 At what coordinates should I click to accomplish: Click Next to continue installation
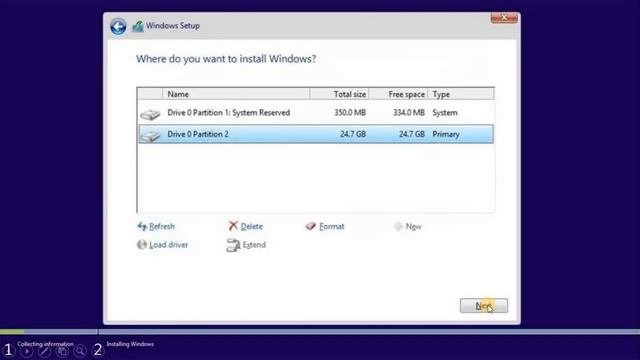[484, 306]
